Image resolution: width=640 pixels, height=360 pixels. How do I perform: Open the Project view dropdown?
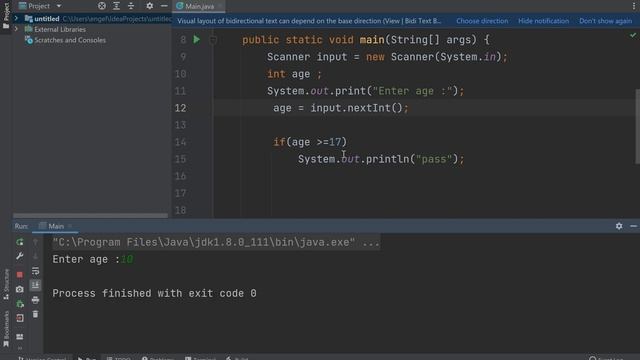coord(59,6)
